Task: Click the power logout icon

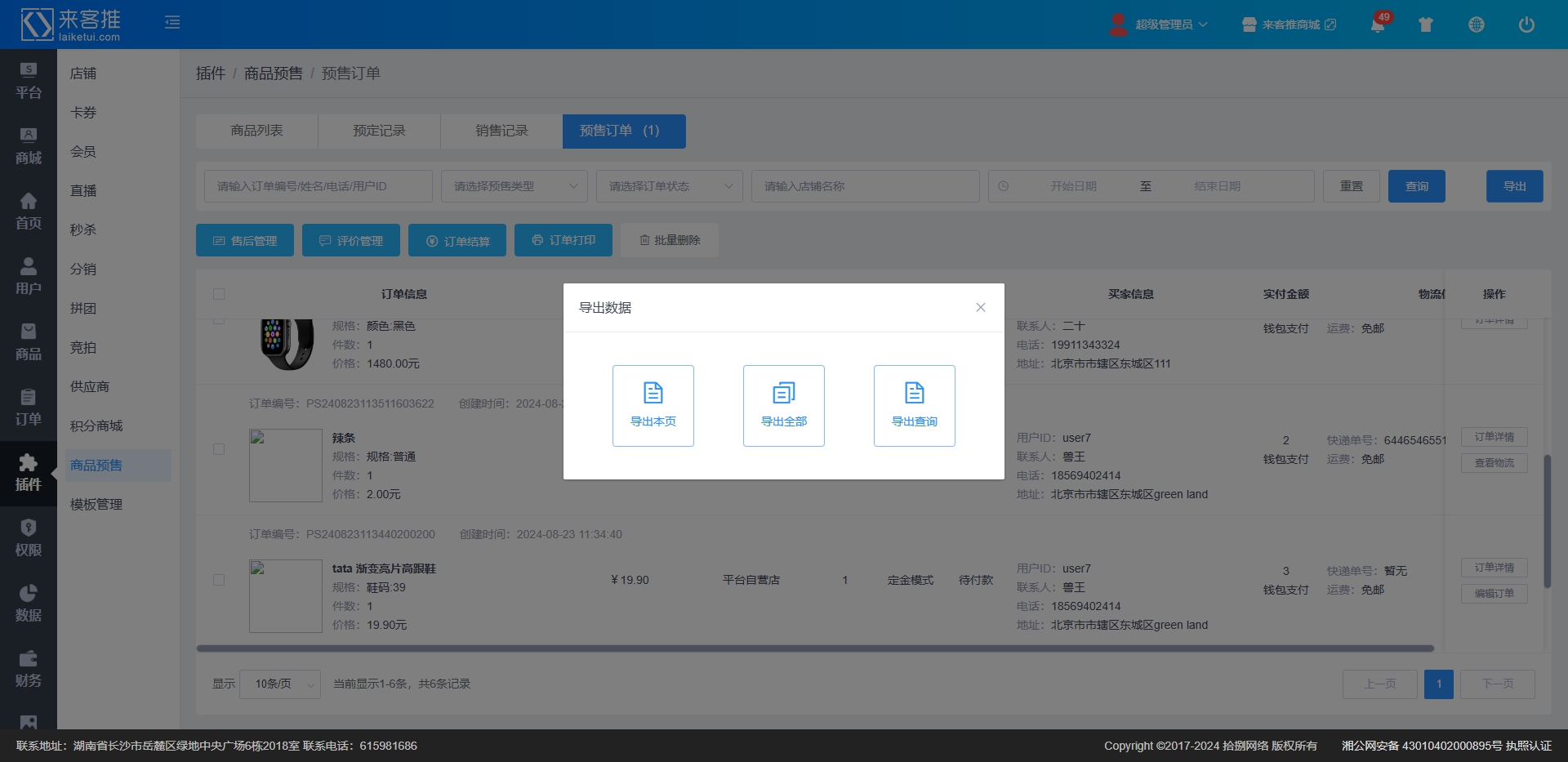Action: pyautogui.click(x=1526, y=25)
